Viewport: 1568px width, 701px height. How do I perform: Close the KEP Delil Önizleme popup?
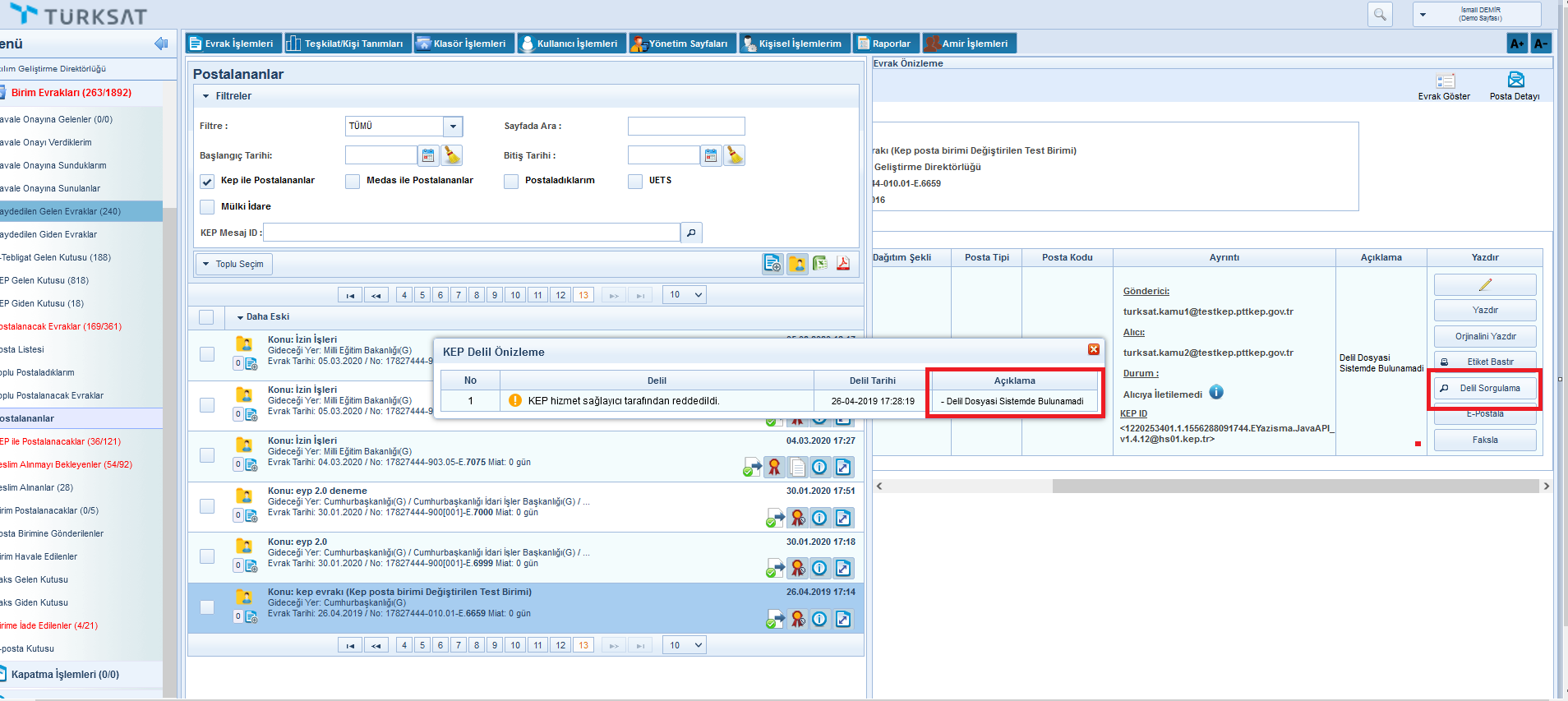(1093, 349)
